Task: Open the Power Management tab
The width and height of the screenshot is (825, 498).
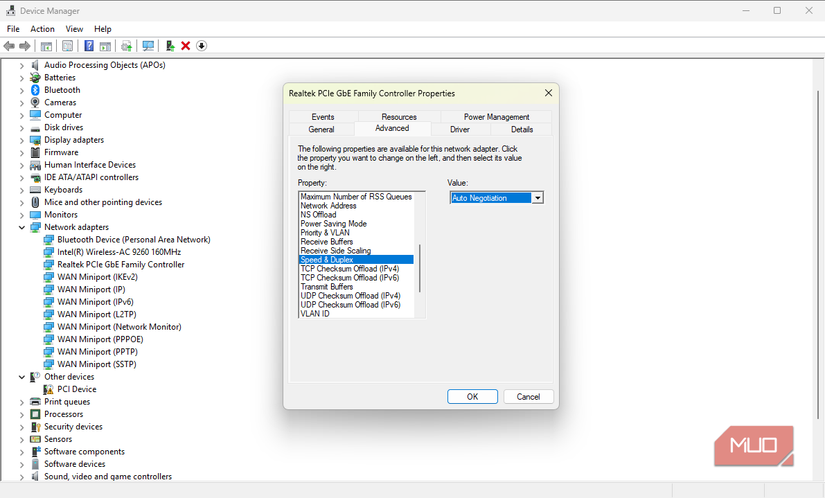Action: pos(496,117)
